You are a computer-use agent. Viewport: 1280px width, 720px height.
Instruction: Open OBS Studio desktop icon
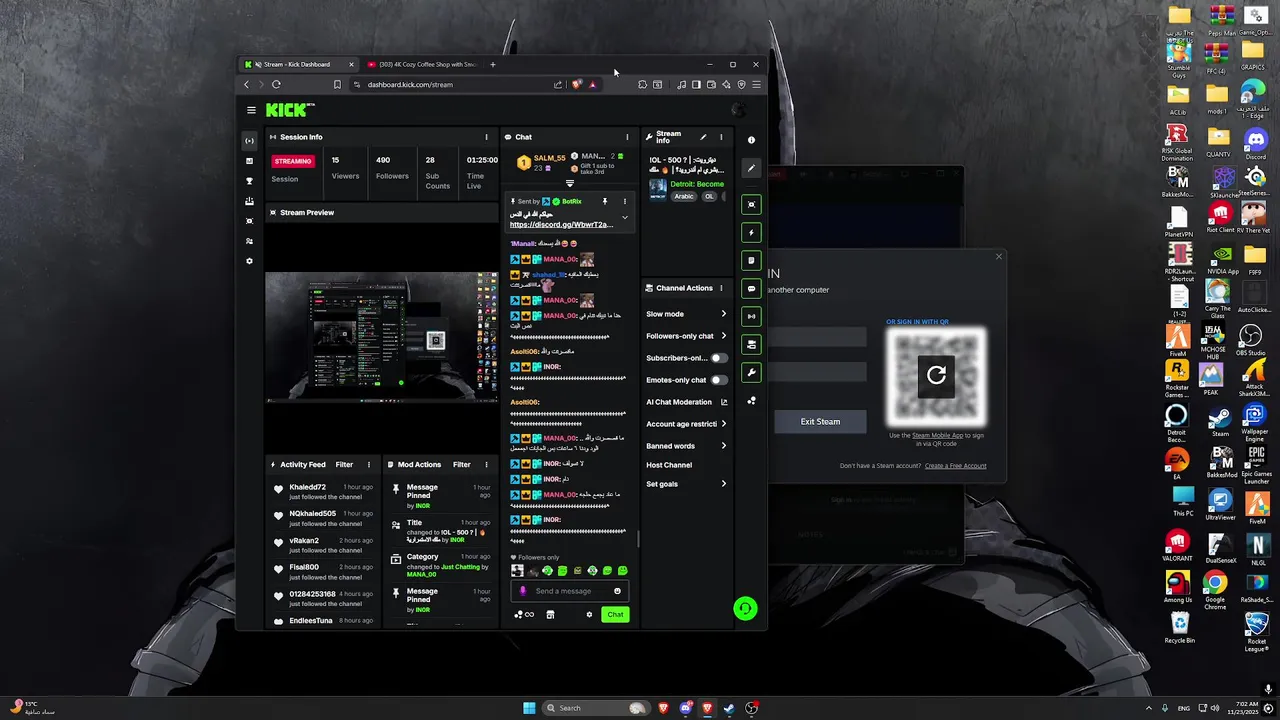point(1252,339)
